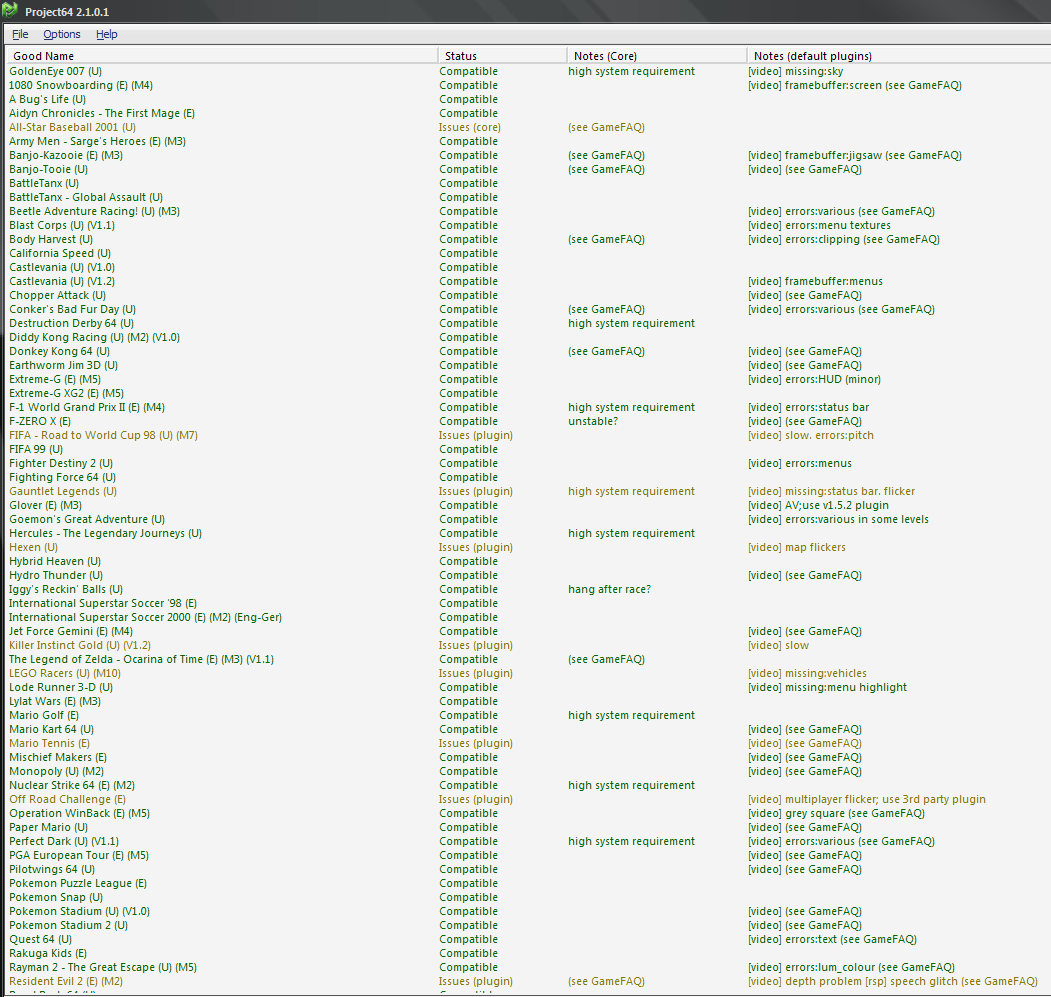The width and height of the screenshot is (1051, 997).
Task: Sort by the Status column header
Action: [503, 56]
